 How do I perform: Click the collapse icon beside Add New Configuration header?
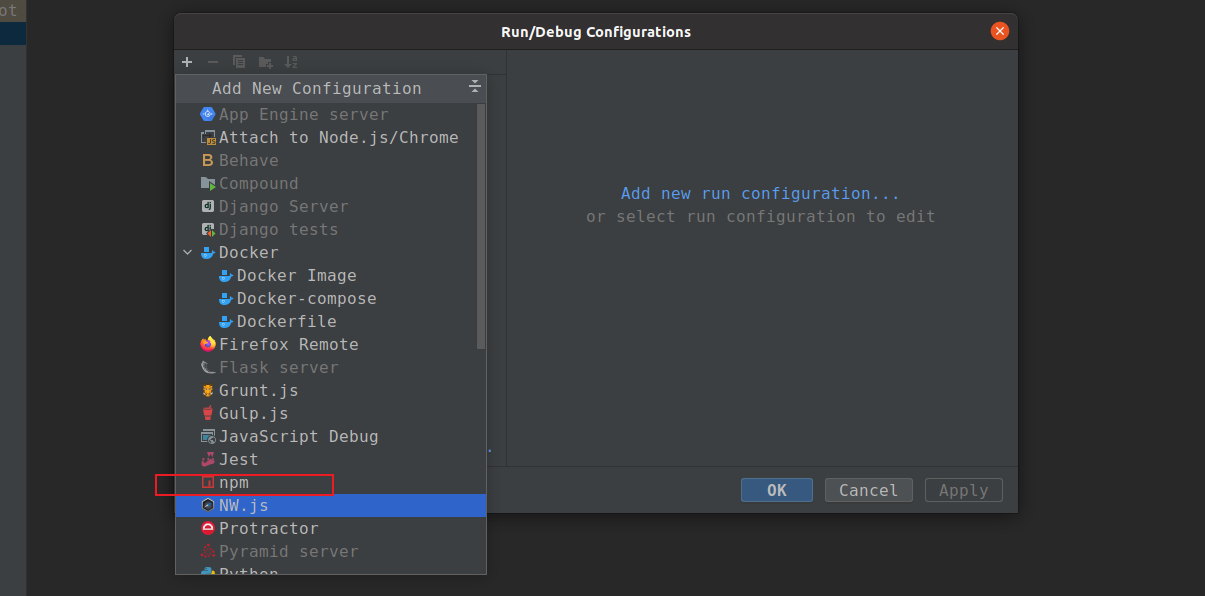(475, 88)
